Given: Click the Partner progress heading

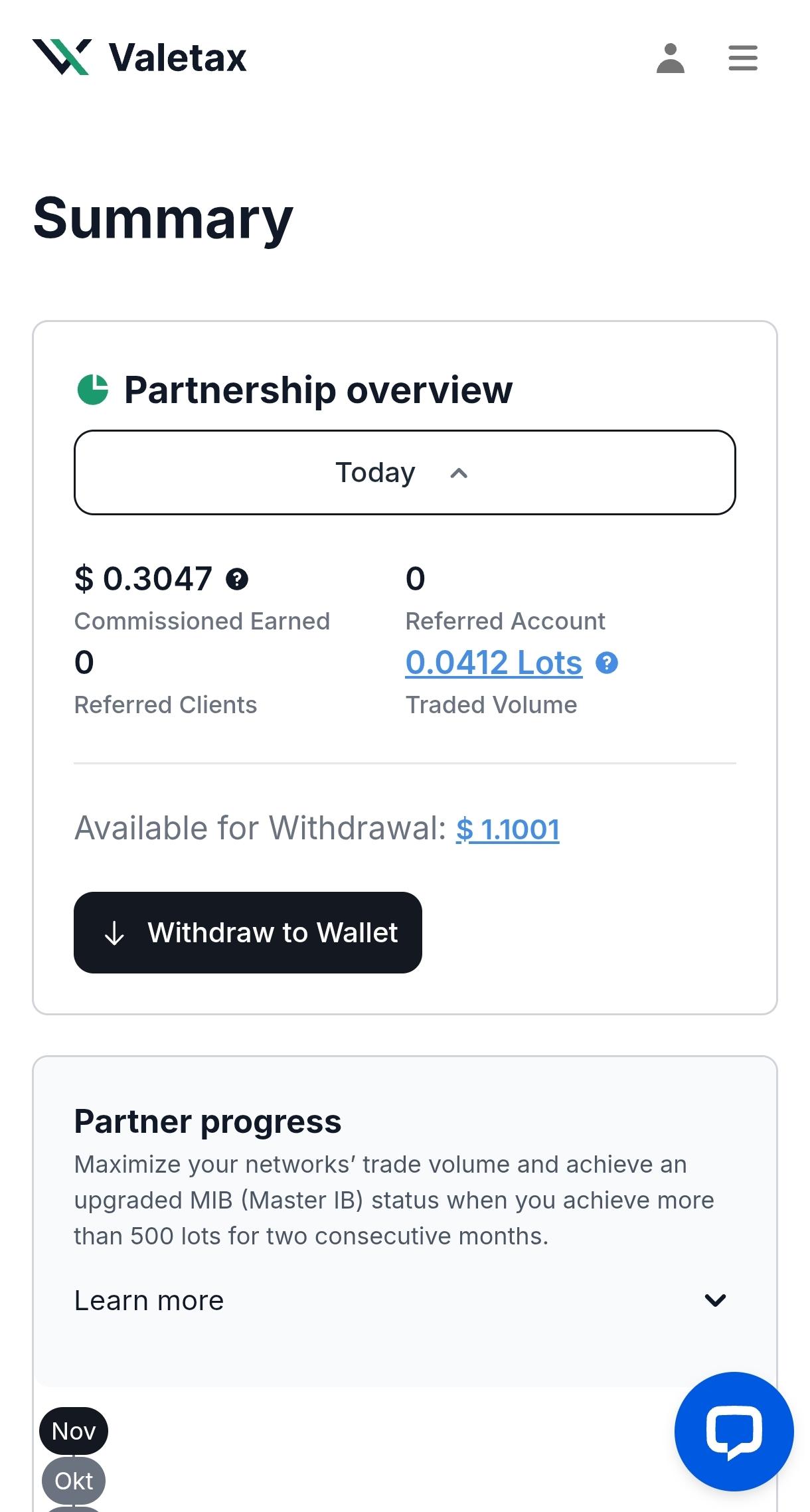Looking at the screenshot, I should [x=208, y=1122].
